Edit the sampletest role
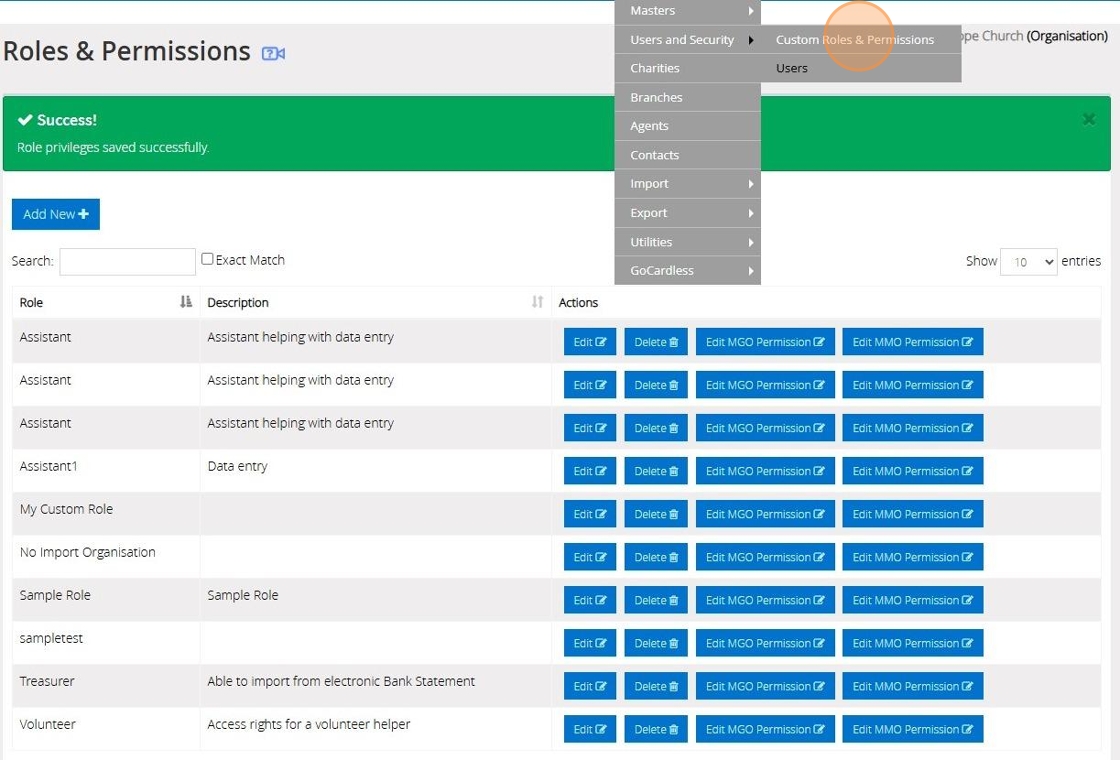 pyautogui.click(x=590, y=643)
